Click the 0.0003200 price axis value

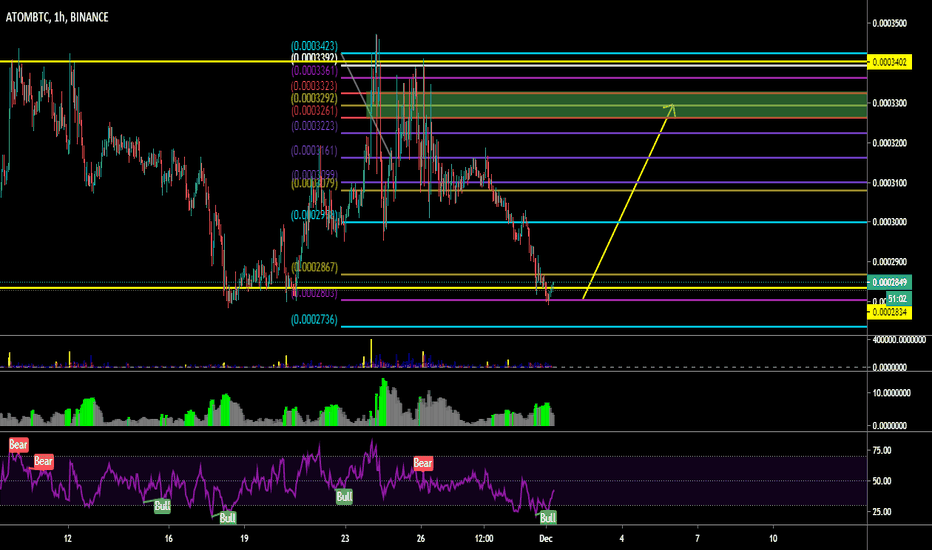[x=889, y=143]
